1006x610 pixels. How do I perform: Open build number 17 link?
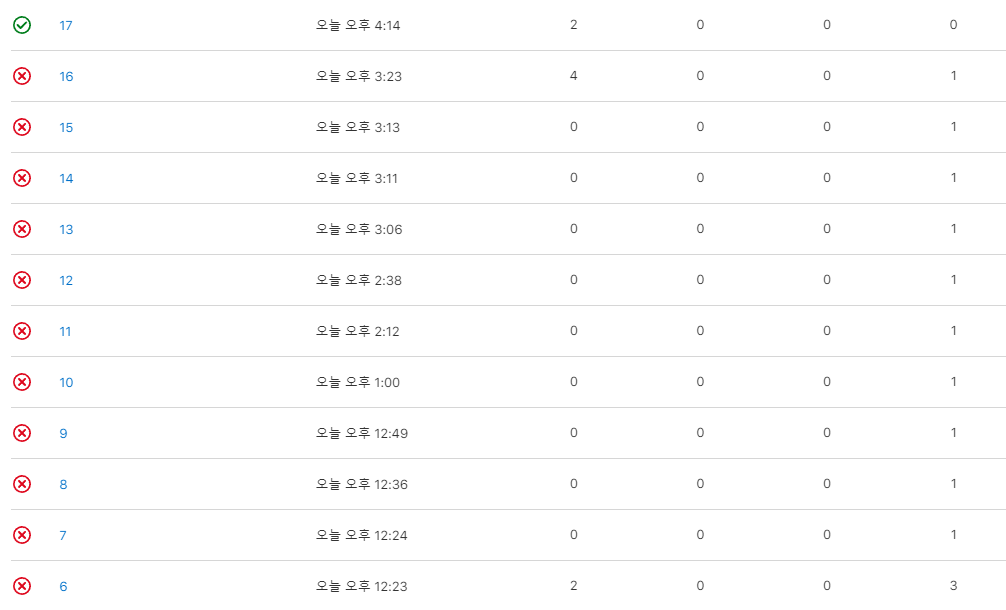coord(65,26)
